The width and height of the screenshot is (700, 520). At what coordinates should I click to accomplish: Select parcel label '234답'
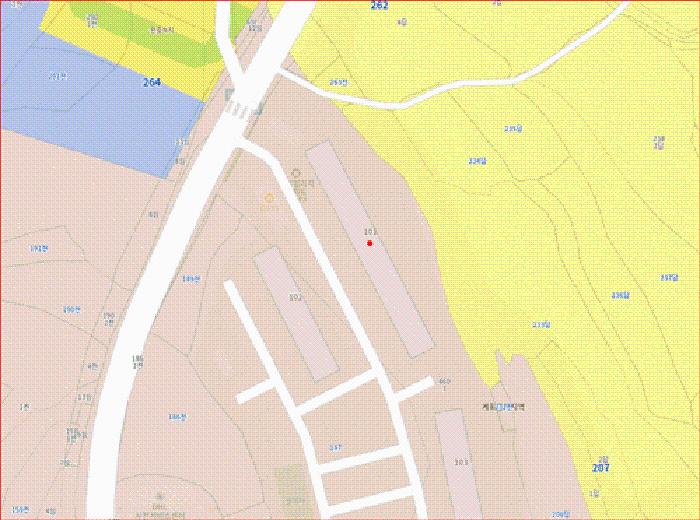(477, 161)
